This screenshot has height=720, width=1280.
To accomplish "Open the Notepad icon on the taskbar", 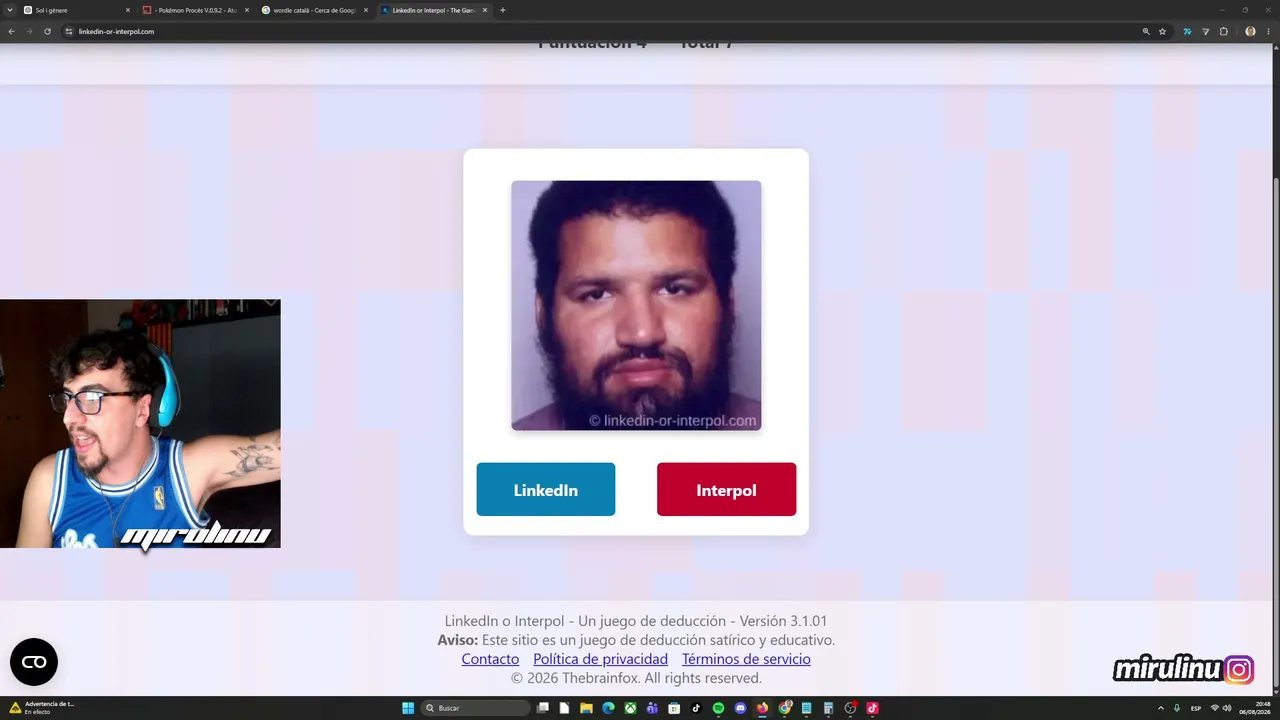I will point(806,708).
